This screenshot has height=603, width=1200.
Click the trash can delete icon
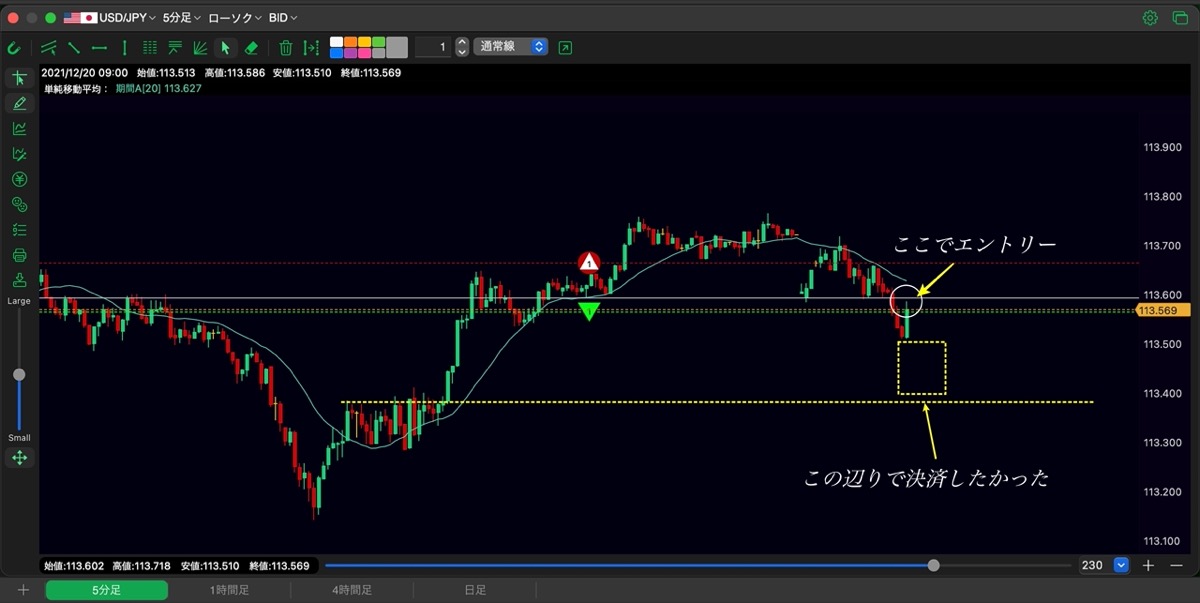tap(286, 47)
